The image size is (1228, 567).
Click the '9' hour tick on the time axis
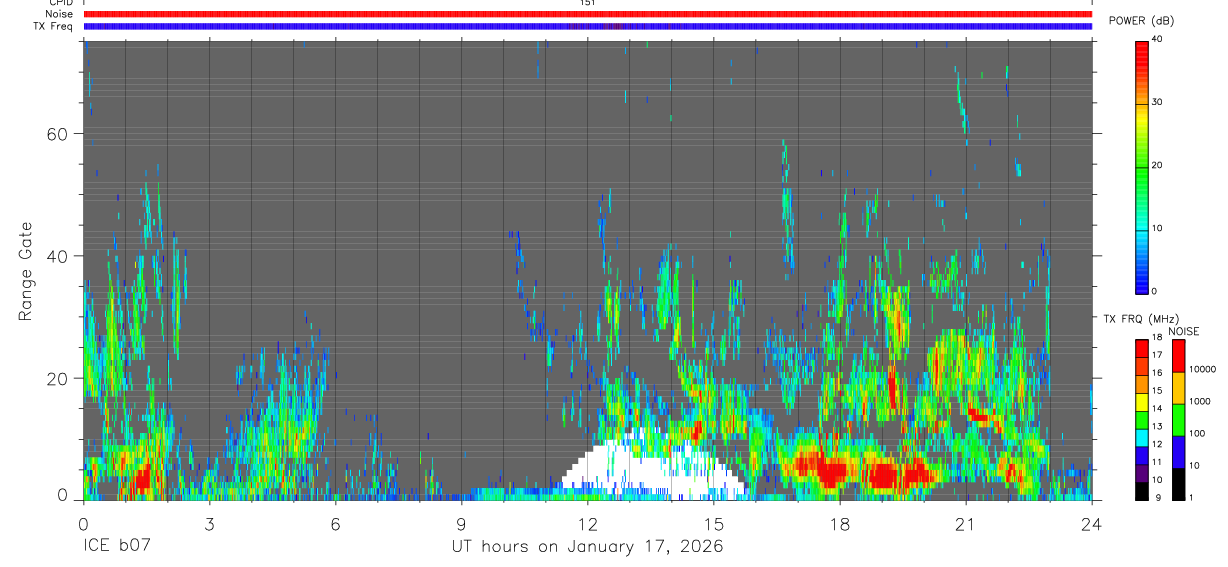(461, 523)
